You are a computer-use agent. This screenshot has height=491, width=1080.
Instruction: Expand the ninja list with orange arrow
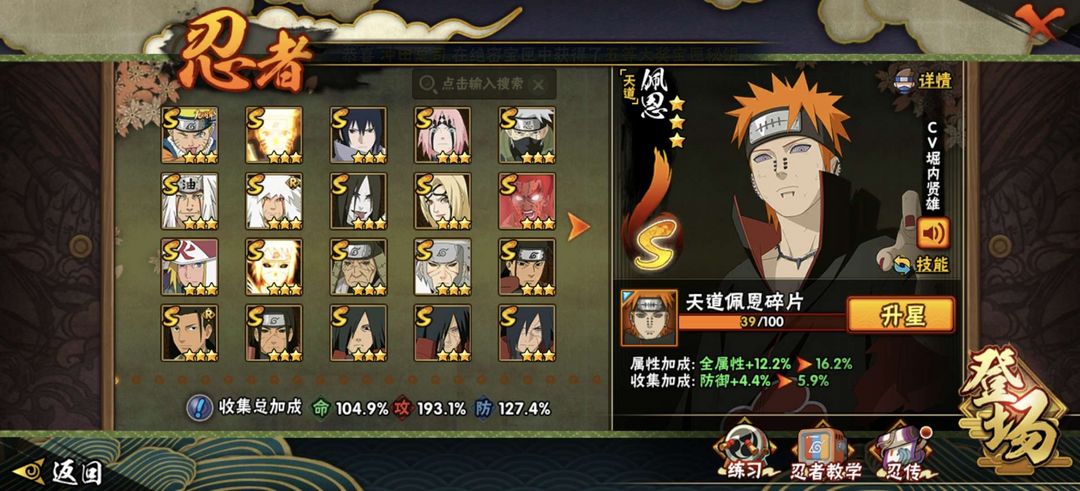pos(578,227)
